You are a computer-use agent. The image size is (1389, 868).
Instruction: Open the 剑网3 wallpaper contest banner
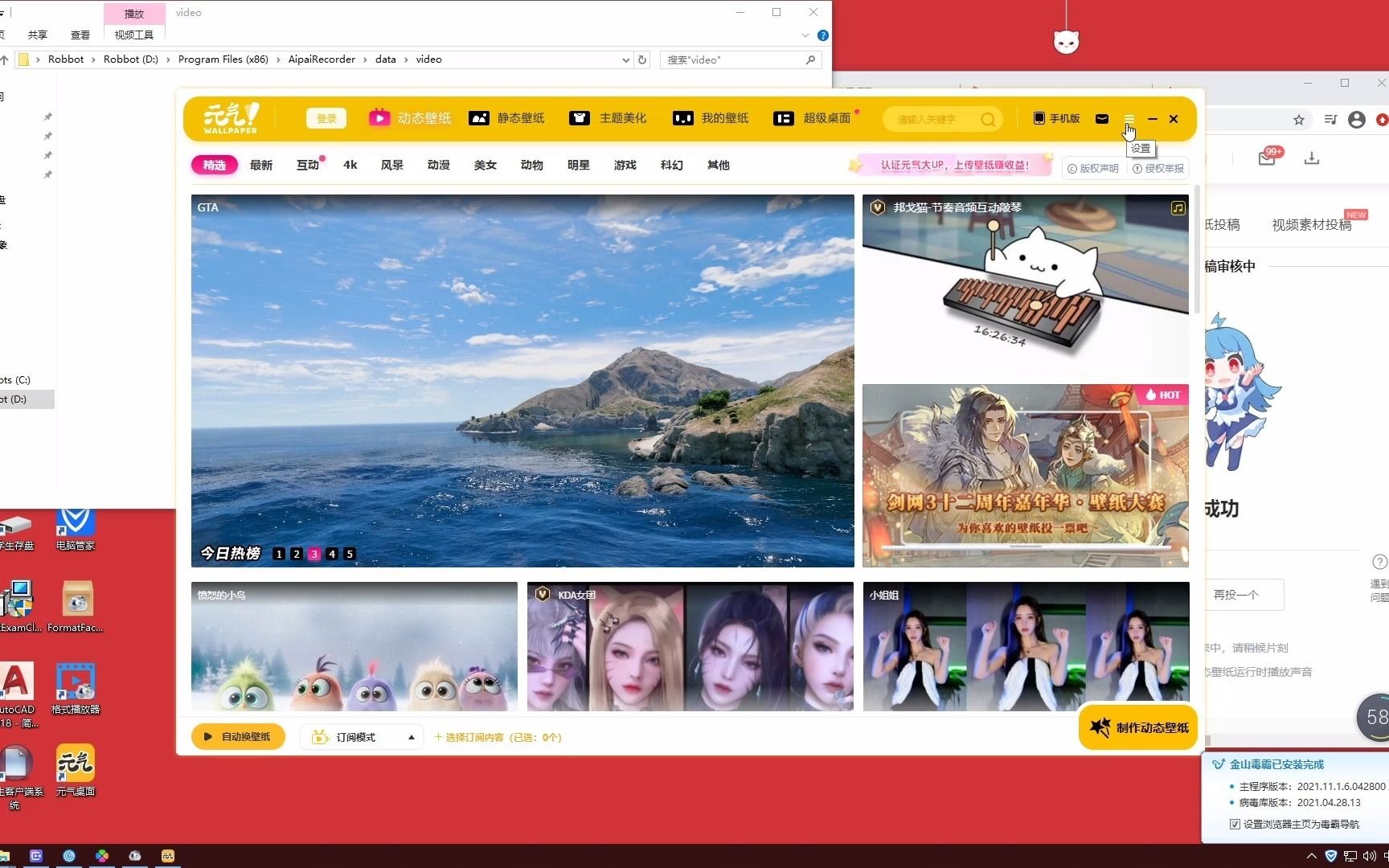click(x=1026, y=475)
